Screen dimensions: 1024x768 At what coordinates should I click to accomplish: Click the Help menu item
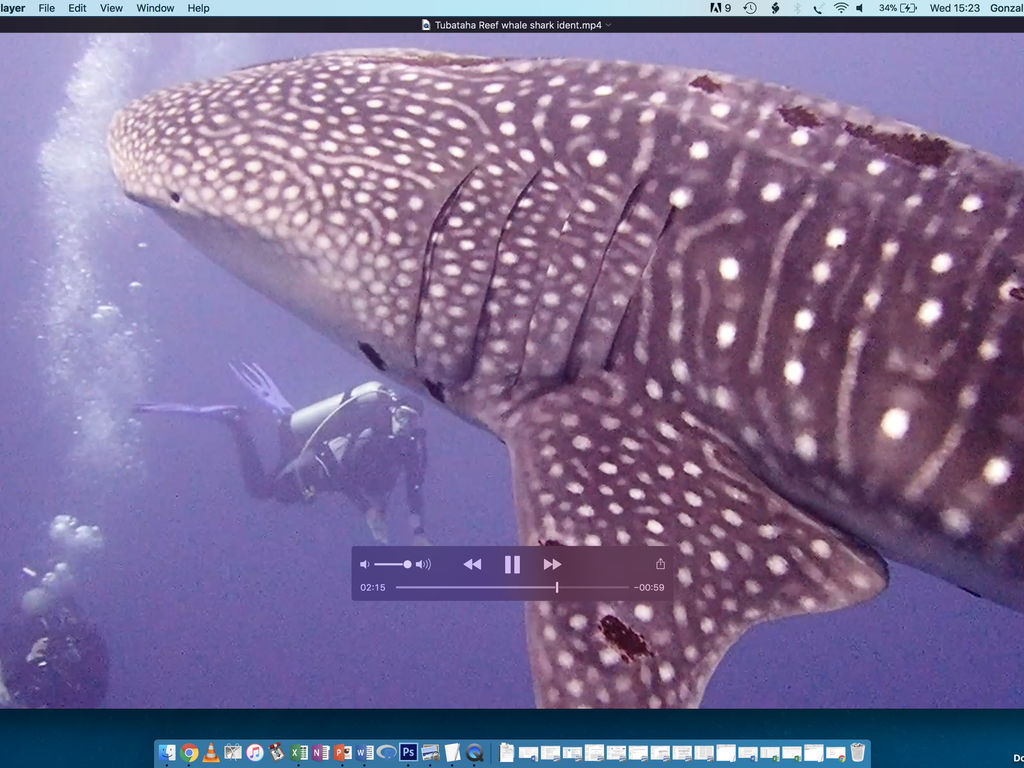coord(199,8)
